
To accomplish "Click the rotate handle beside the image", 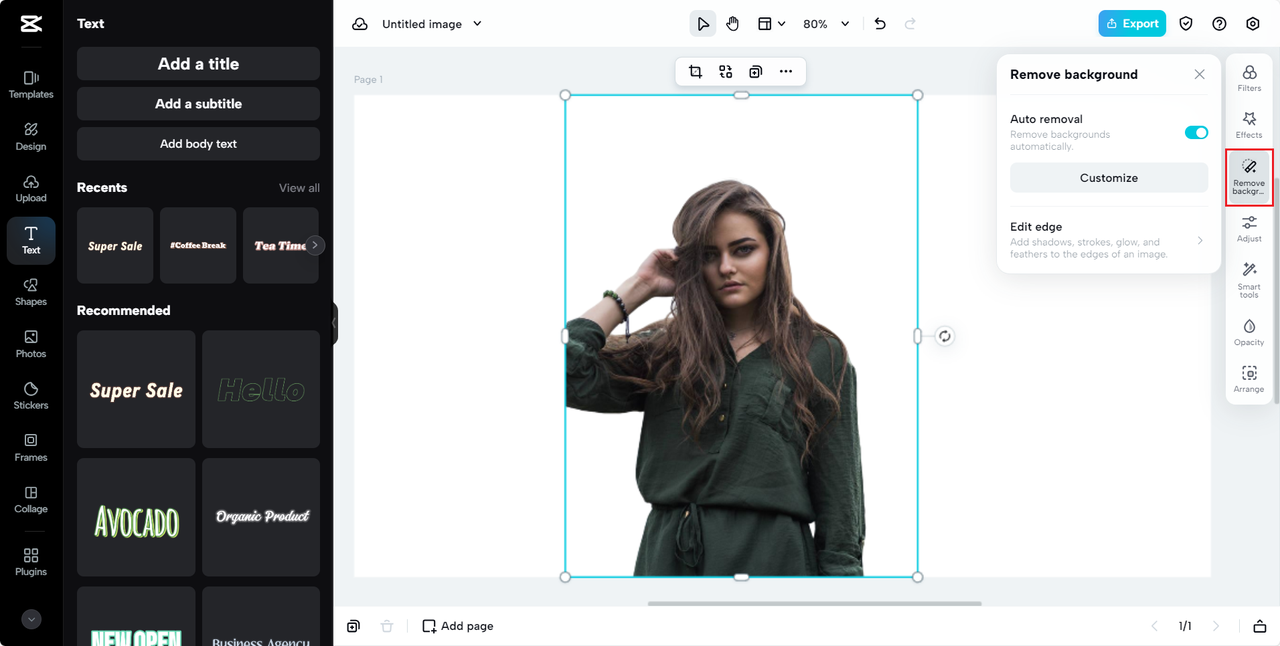I will point(944,336).
